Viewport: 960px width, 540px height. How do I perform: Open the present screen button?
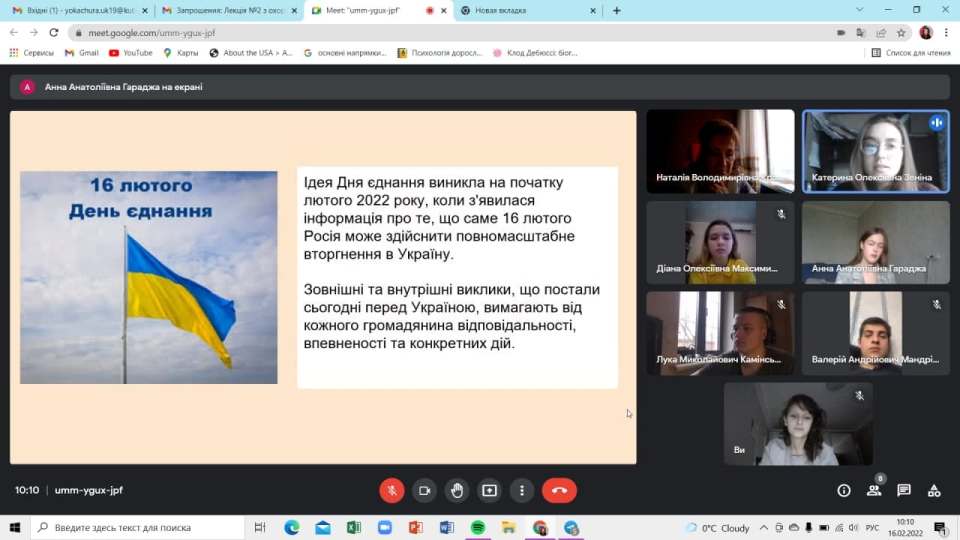click(x=489, y=490)
